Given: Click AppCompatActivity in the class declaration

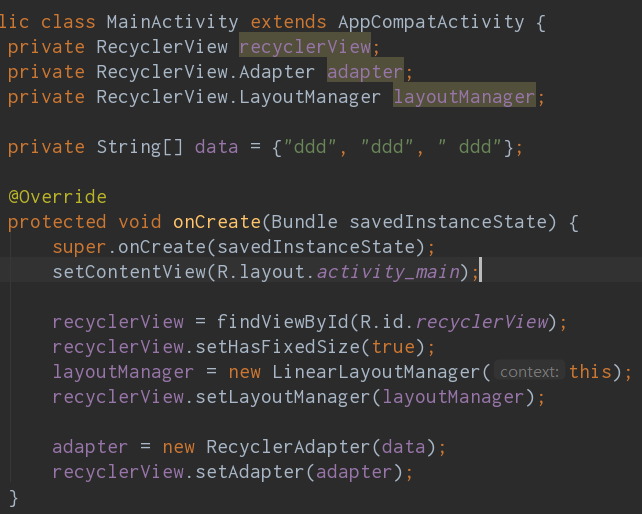Looking at the screenshot, I should [x=431, y=22].
